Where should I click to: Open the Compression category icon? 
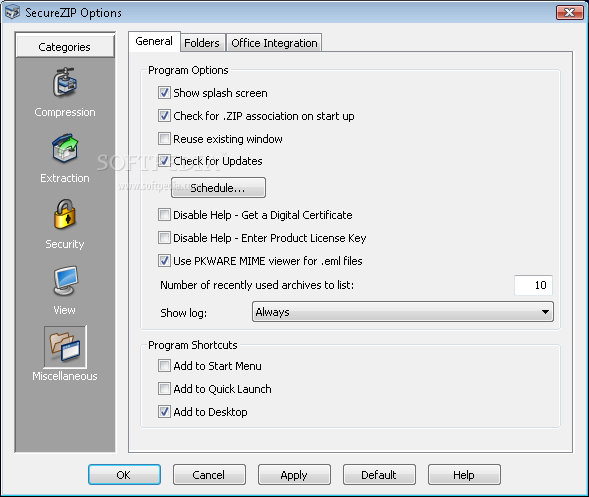[65, 83]
